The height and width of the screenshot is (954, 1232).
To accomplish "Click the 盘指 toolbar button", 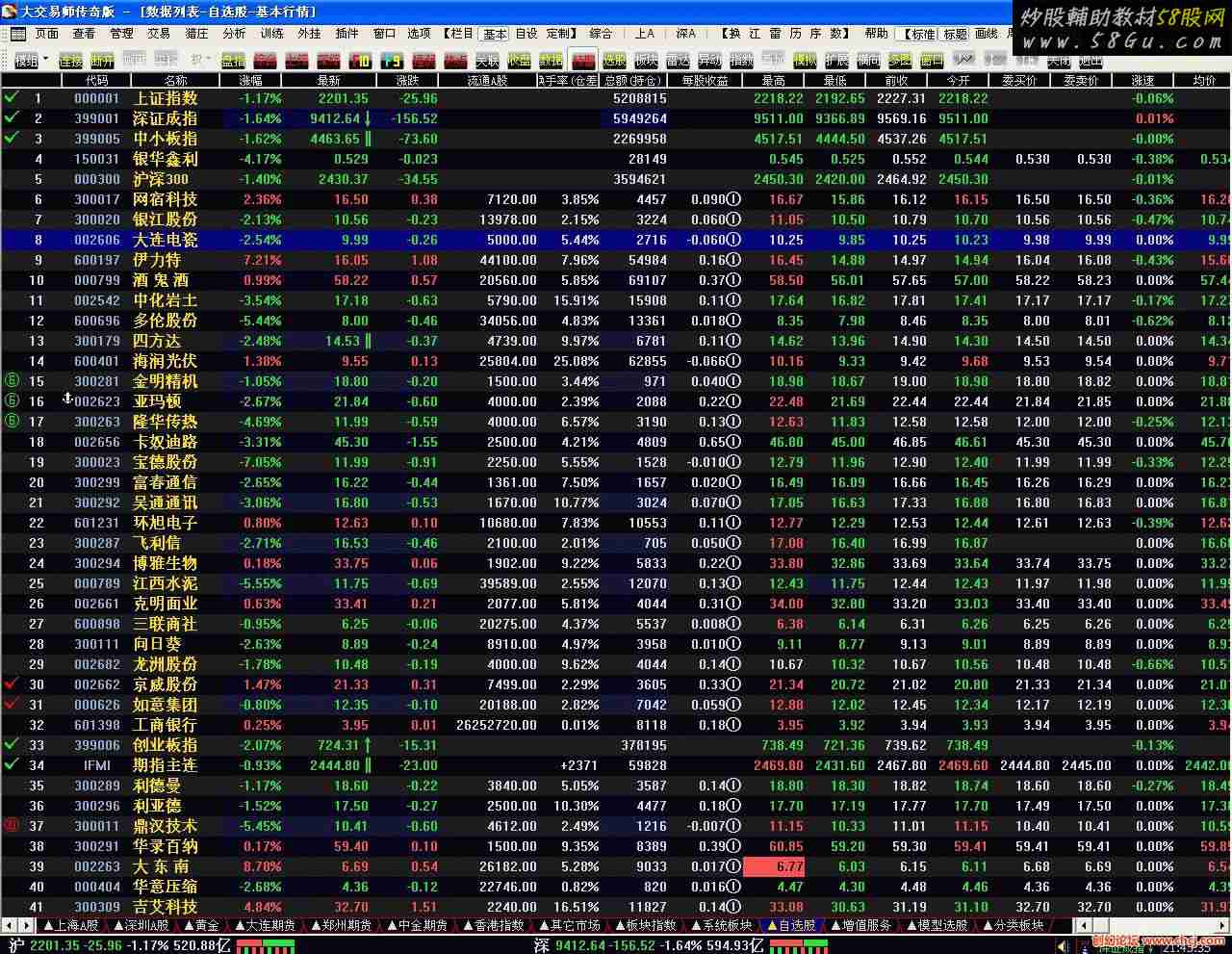I will tap(233, 61).
